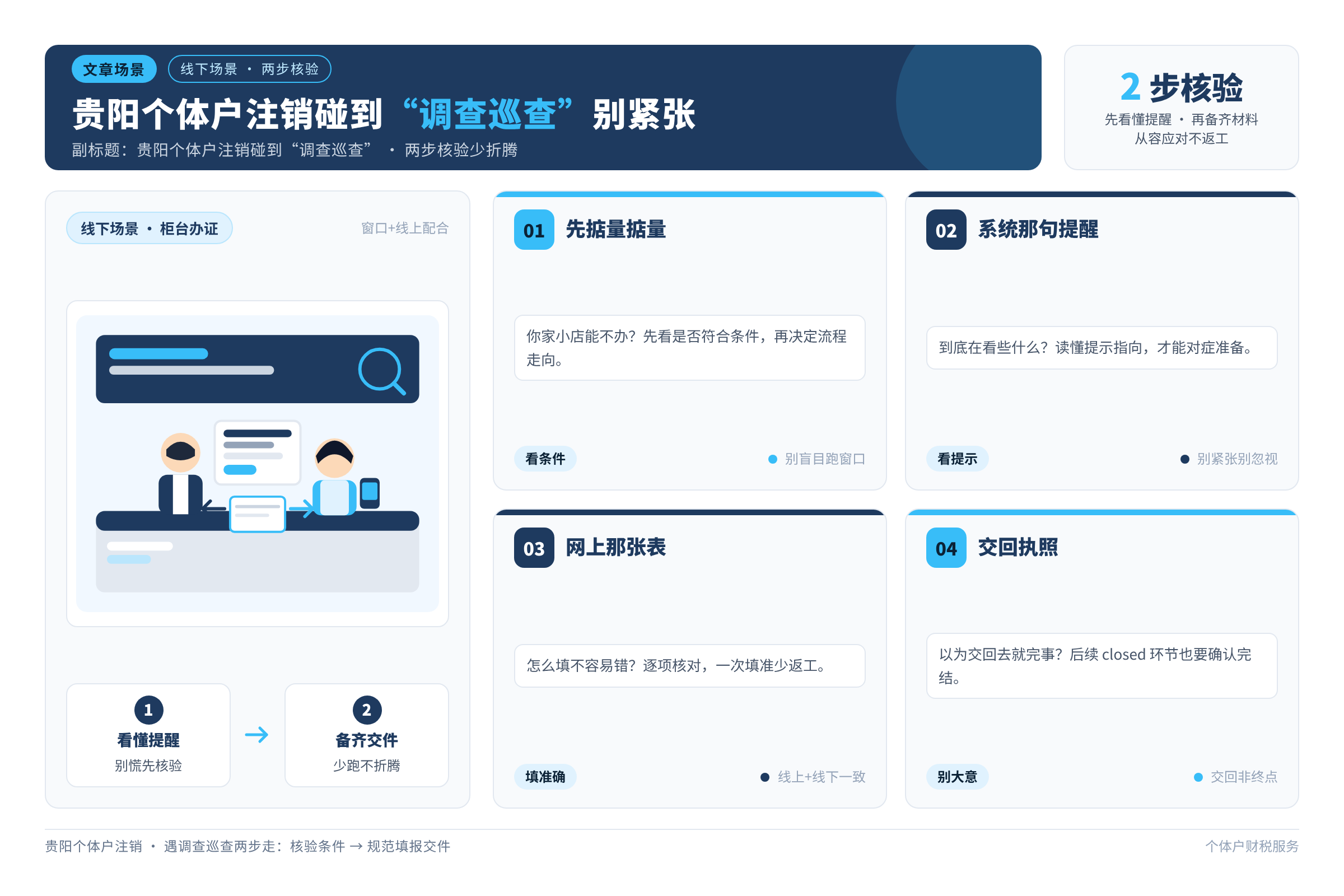Click the document card above the counter

[257, 452]
